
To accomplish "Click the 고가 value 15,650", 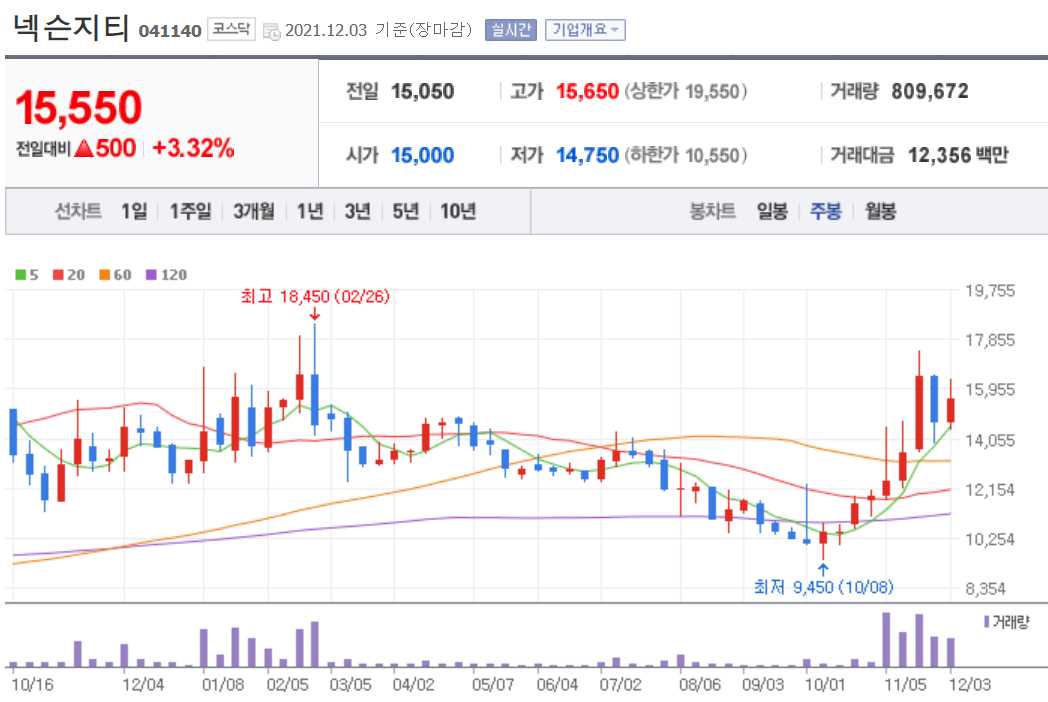I will coord(587,92).
